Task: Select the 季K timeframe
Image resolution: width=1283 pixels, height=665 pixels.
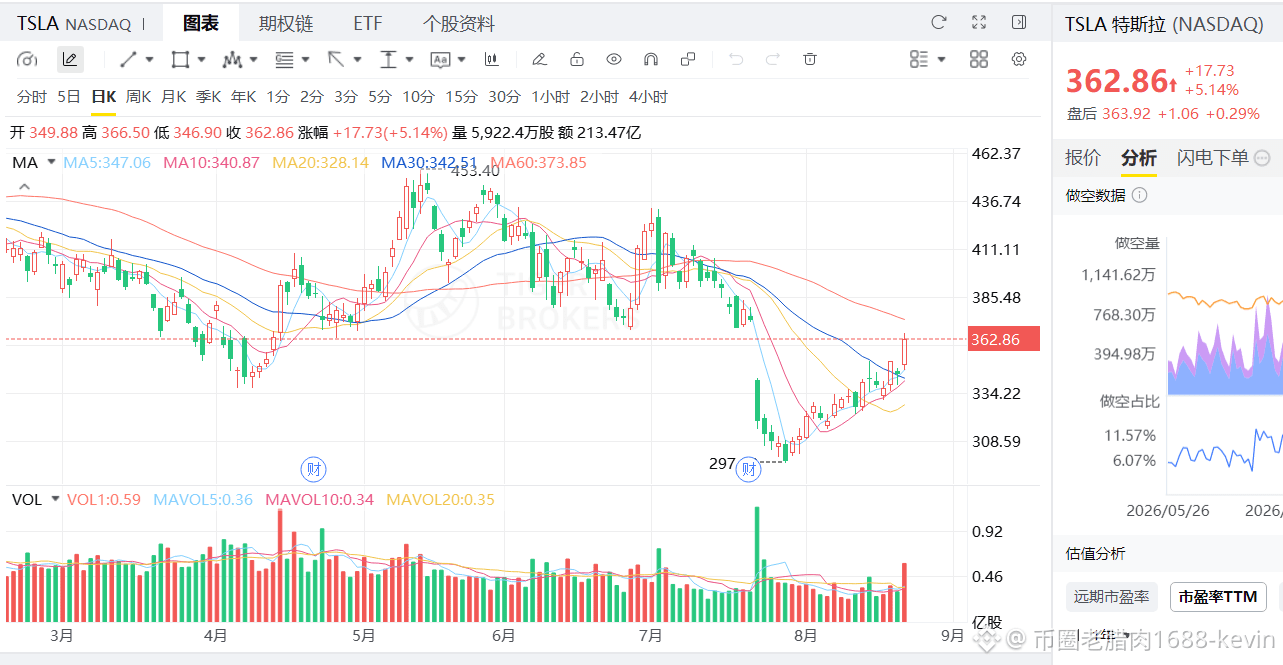Action: (208, 97)
